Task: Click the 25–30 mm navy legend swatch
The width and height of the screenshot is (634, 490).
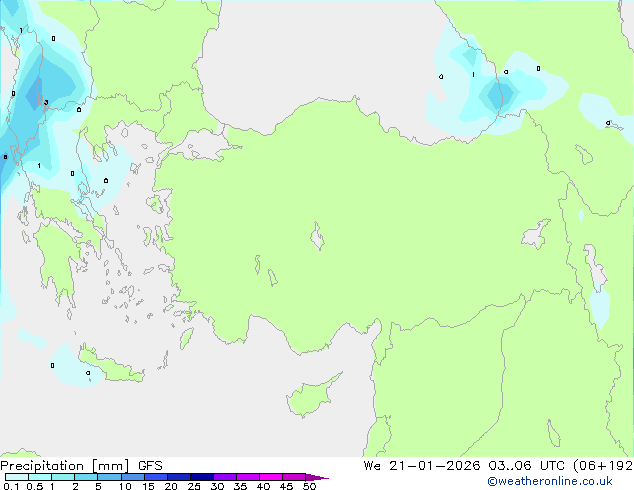Action: tap(201, 477)
